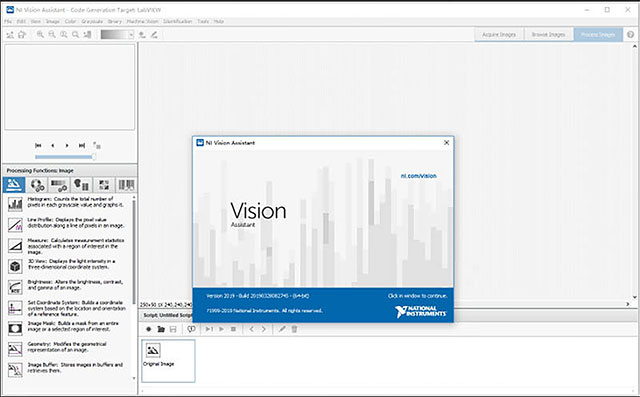Click the Run Once script icon

pos(209,329)
